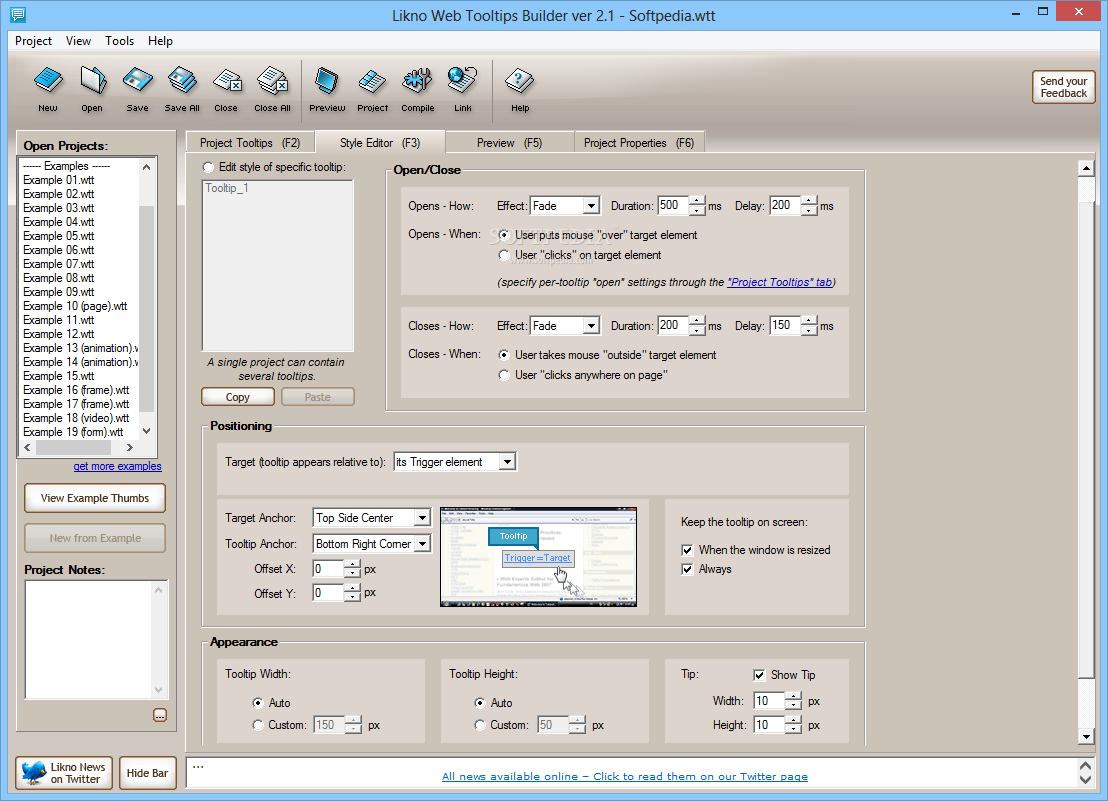Click inside the Project Notes text area
The height and width of the screenshot is (801, 1108).
(88, 640)
